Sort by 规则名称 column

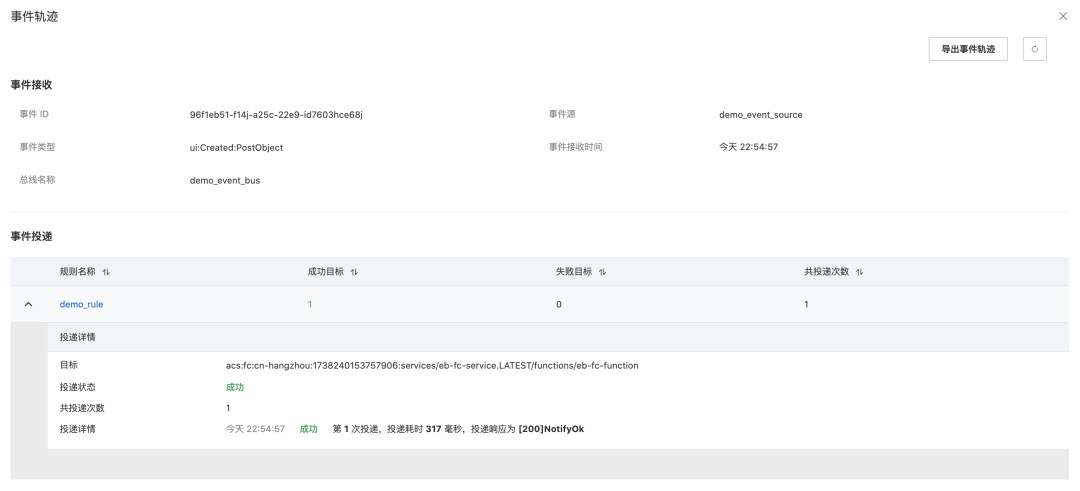coord(105,272)
